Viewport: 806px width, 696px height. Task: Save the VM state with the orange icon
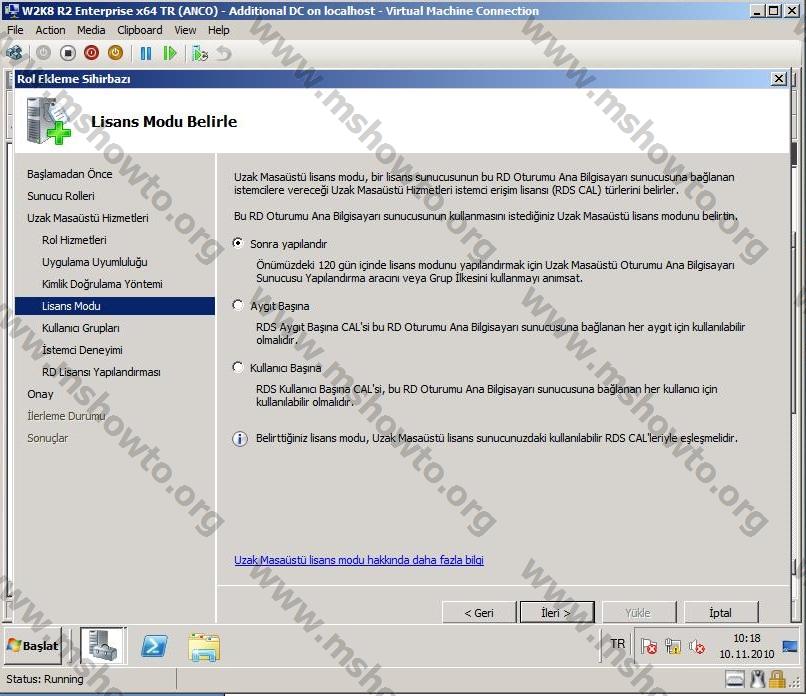(115, 53)
